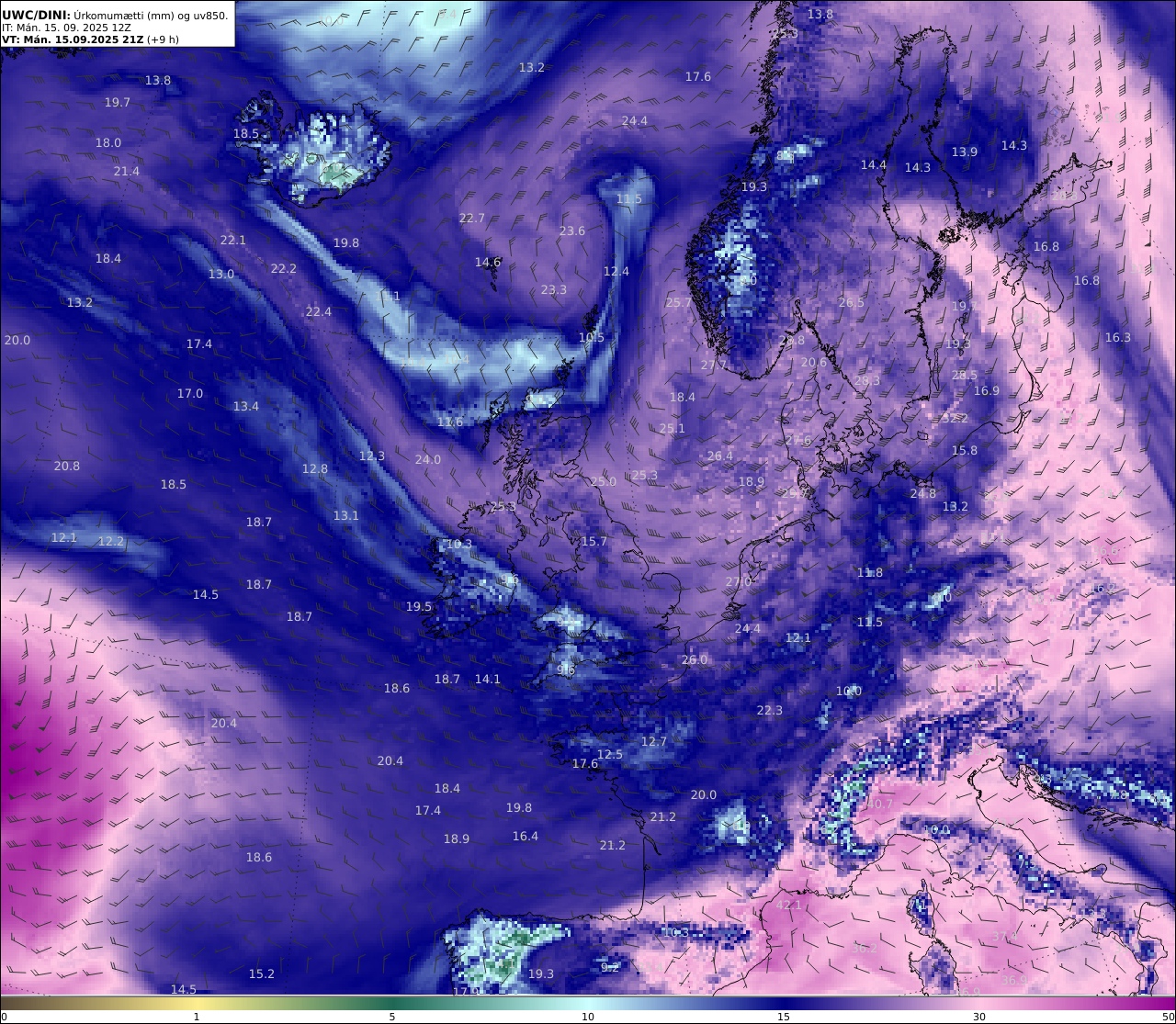Click the map value 19.5
This screenshot has height=1024, width=1176.
(419, 607)
